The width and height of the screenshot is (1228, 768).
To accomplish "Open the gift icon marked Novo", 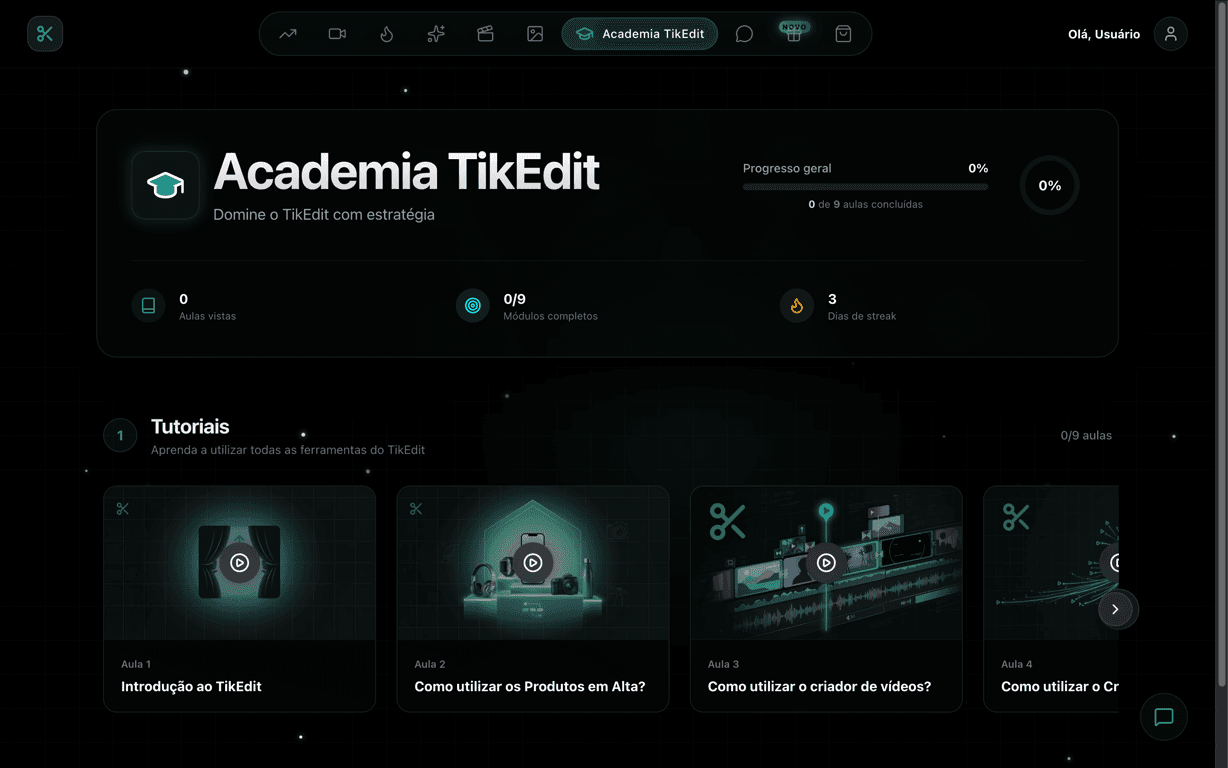I will click(794, 34).
